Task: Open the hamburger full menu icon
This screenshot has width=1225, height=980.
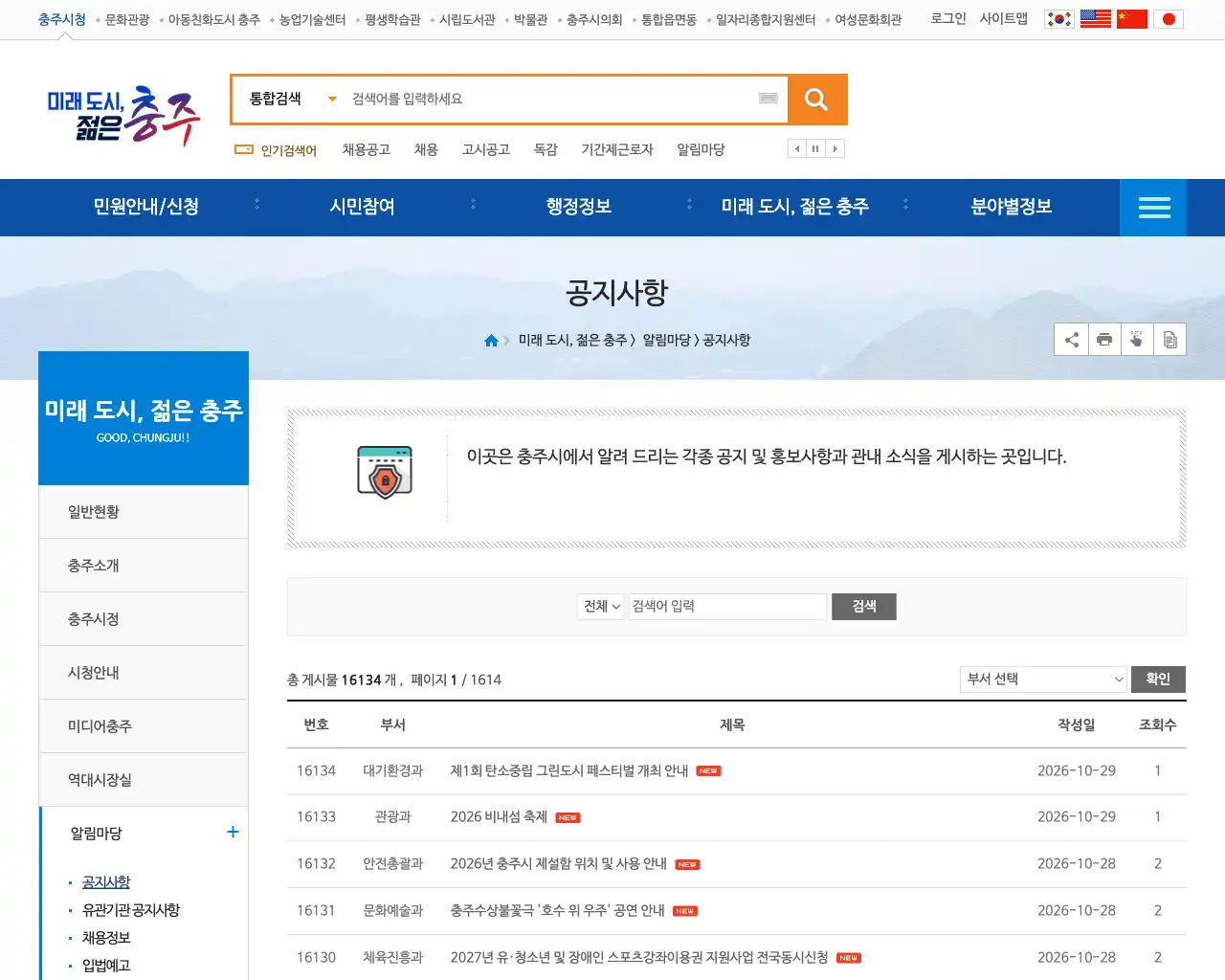Action: coord(1154,208)
